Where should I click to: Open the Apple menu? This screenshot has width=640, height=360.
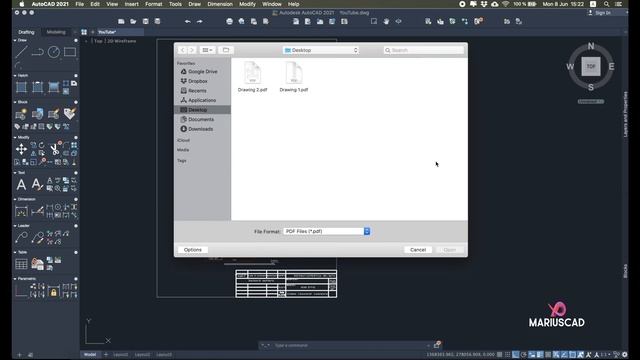[x=22, y=4]
